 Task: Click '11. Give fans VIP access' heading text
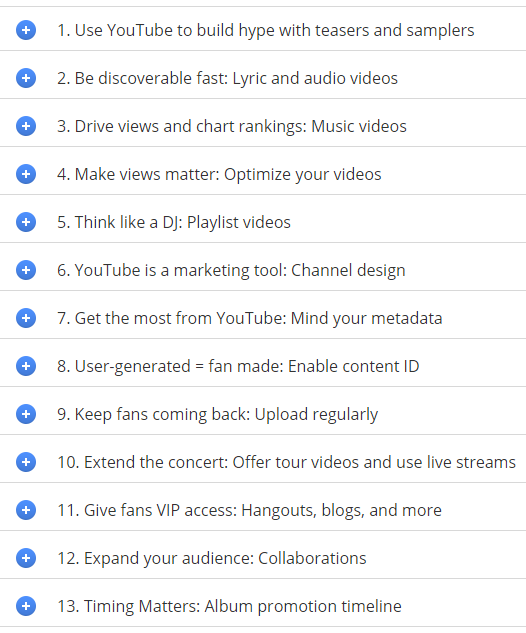click(x=147, y=510)
